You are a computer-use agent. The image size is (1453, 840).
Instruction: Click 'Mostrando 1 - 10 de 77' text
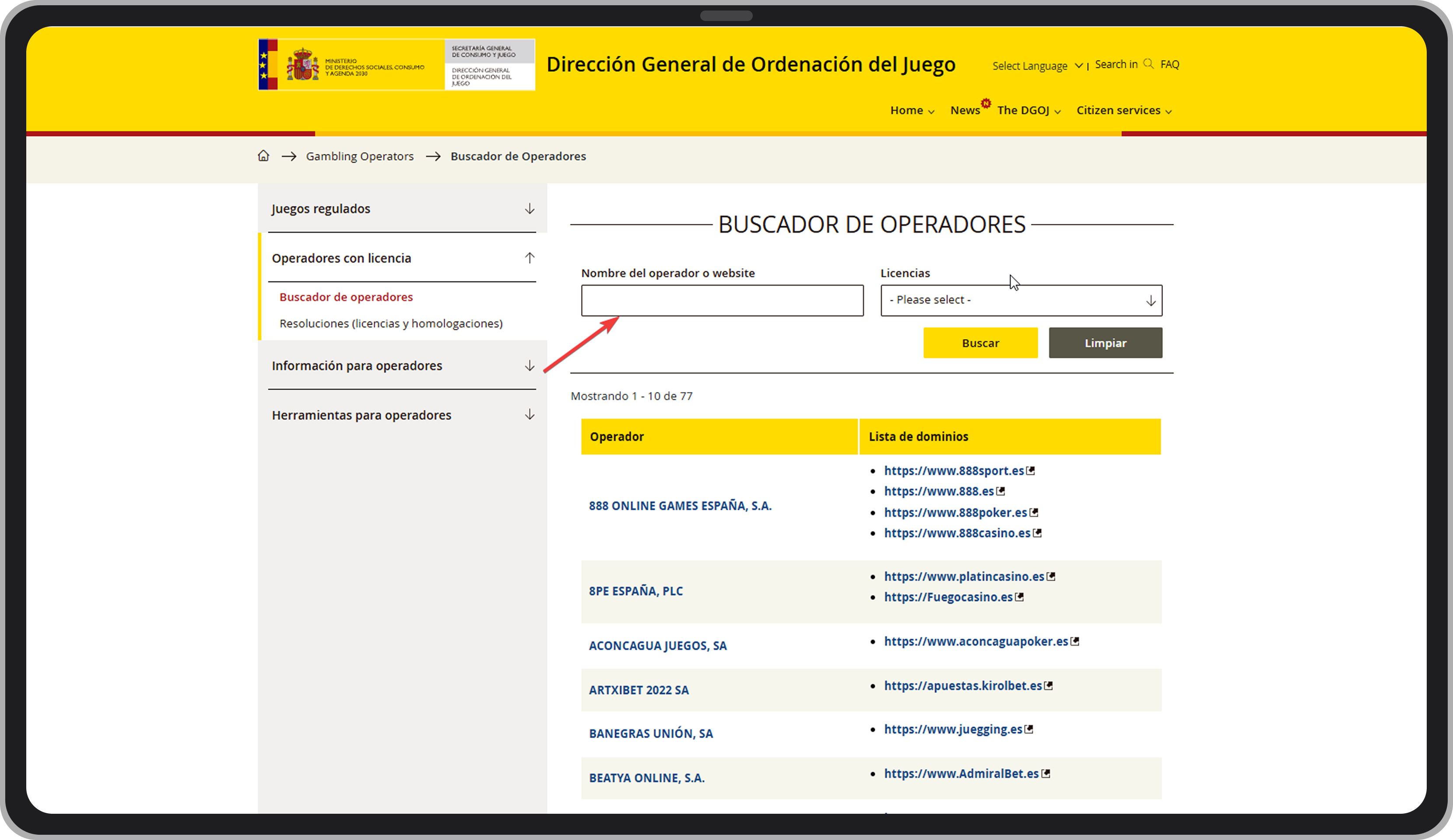632,396
